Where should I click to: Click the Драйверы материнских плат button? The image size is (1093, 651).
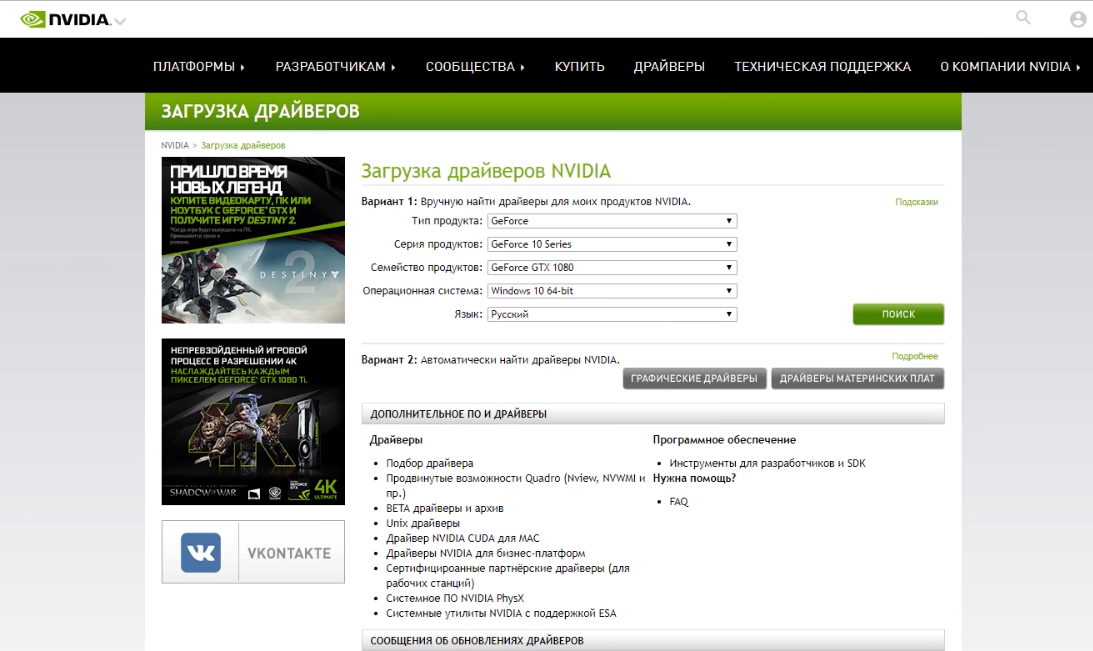point(857,378)
